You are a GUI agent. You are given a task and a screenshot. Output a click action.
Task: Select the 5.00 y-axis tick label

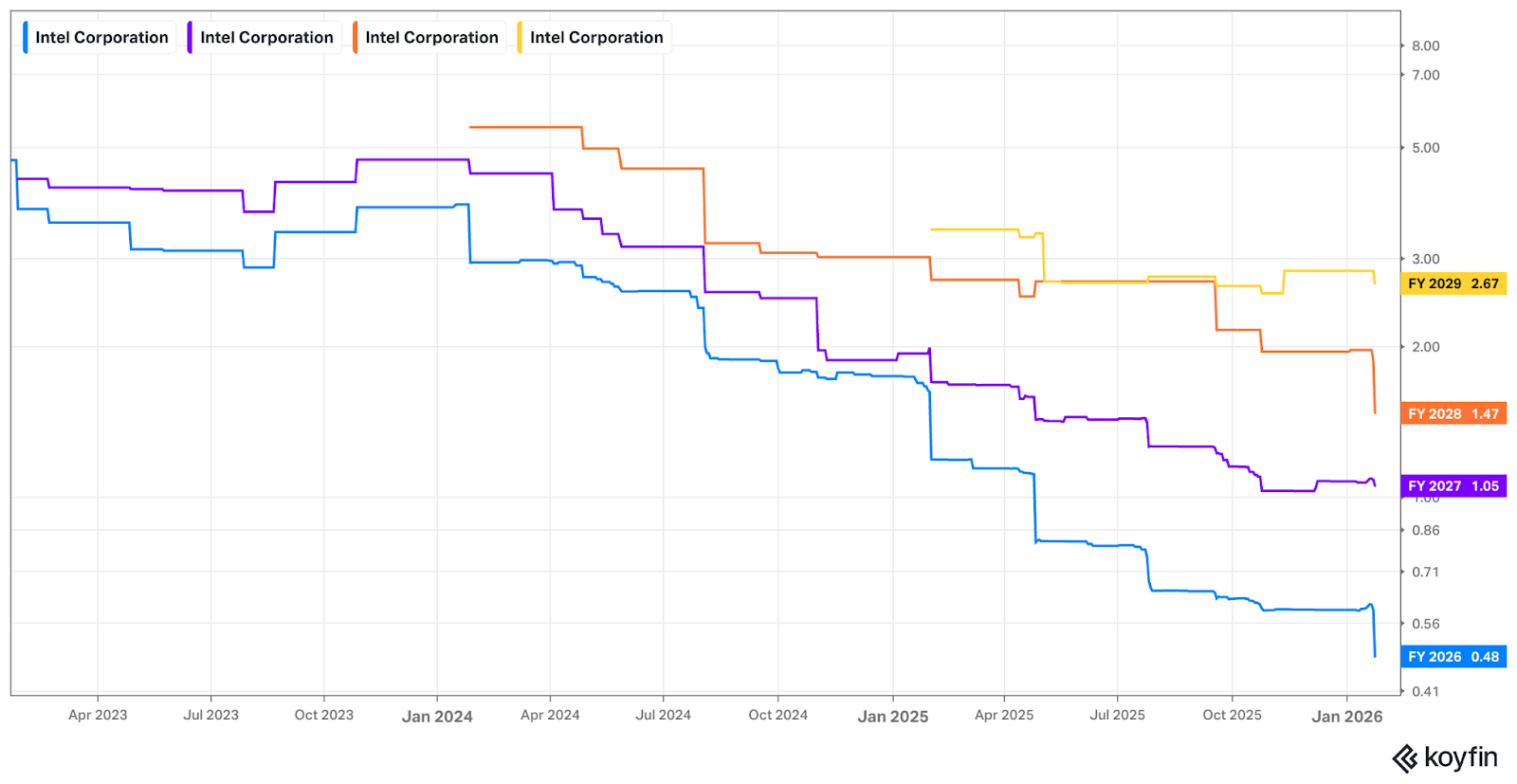(x=1425, y=148)
